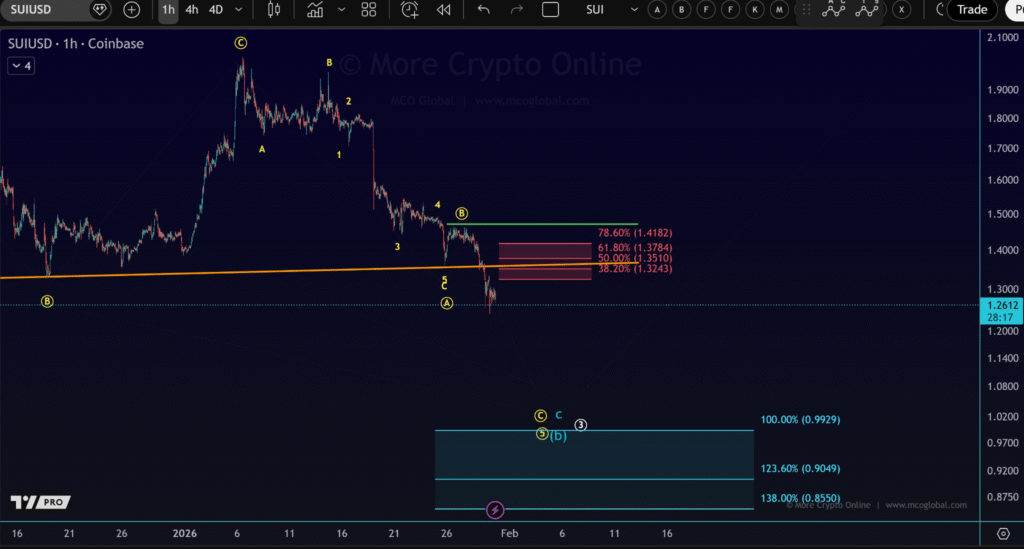Image resolution: width=1024 pixels, height=549 pixels.
Task: Click the purple lightning event marker
Action: pos(494,511)
